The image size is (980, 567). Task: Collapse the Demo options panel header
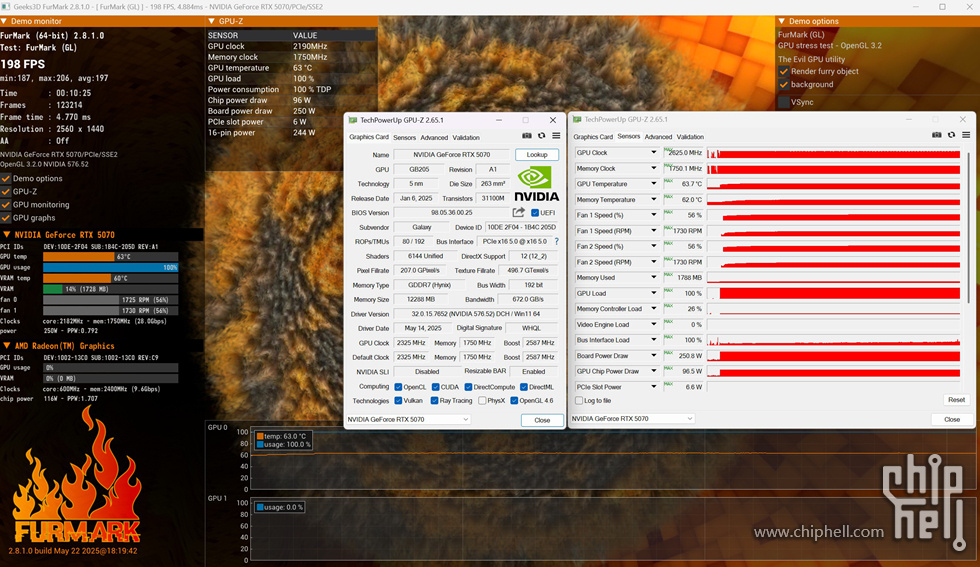click(781, 21)
